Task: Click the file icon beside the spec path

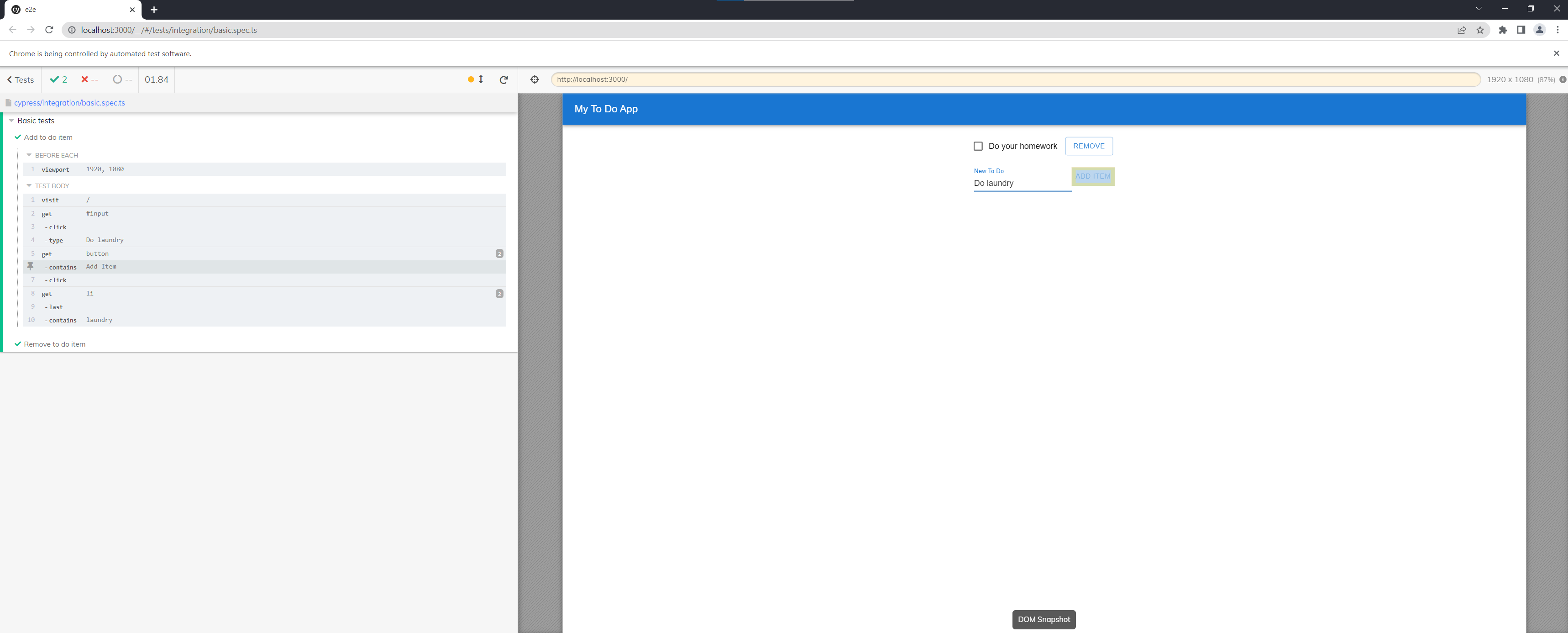Action: tap(9, 102)
